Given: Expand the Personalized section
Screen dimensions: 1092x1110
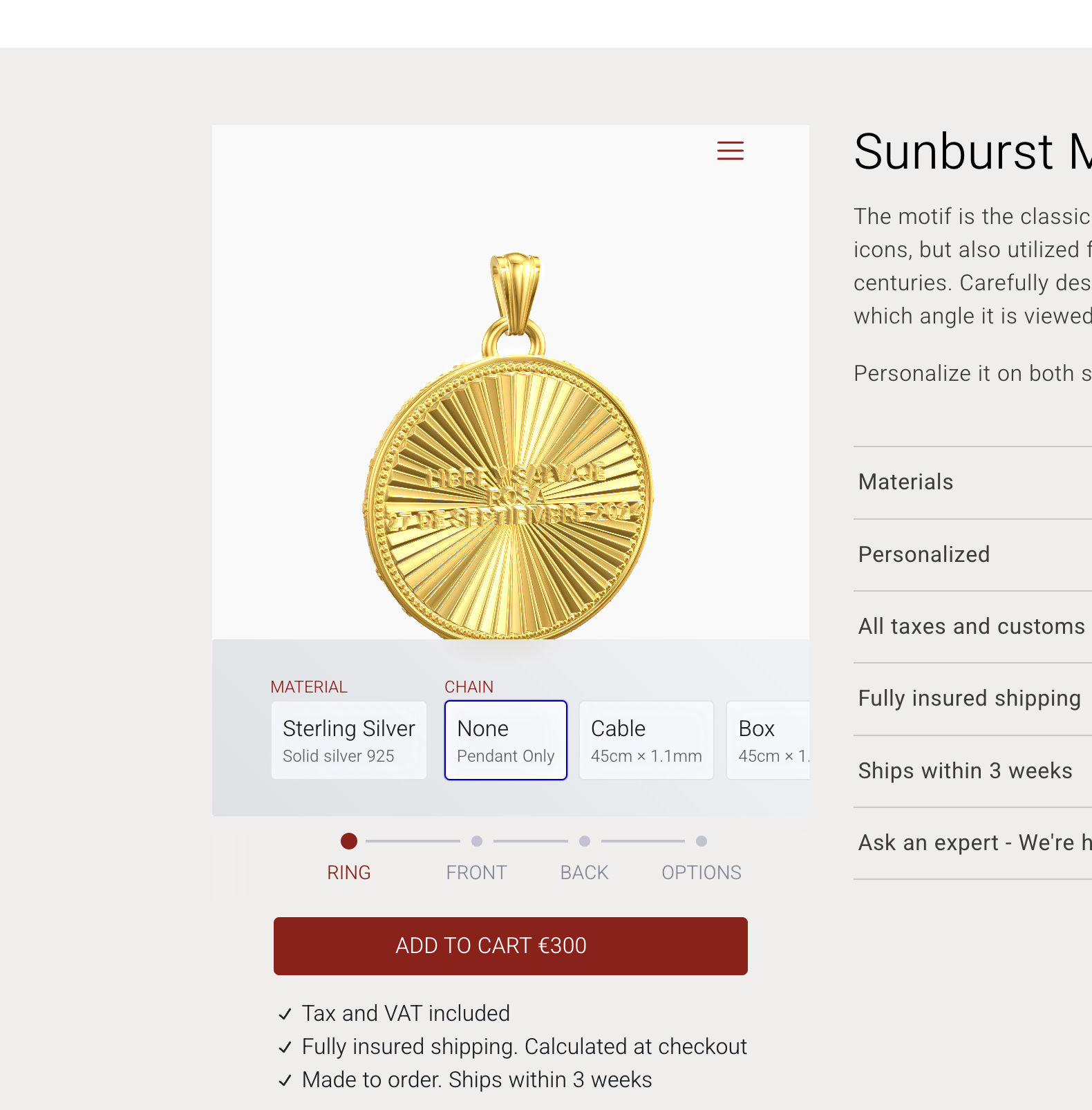Looking at the screenshot, I should pyautogui.click(x=923, y=554).
